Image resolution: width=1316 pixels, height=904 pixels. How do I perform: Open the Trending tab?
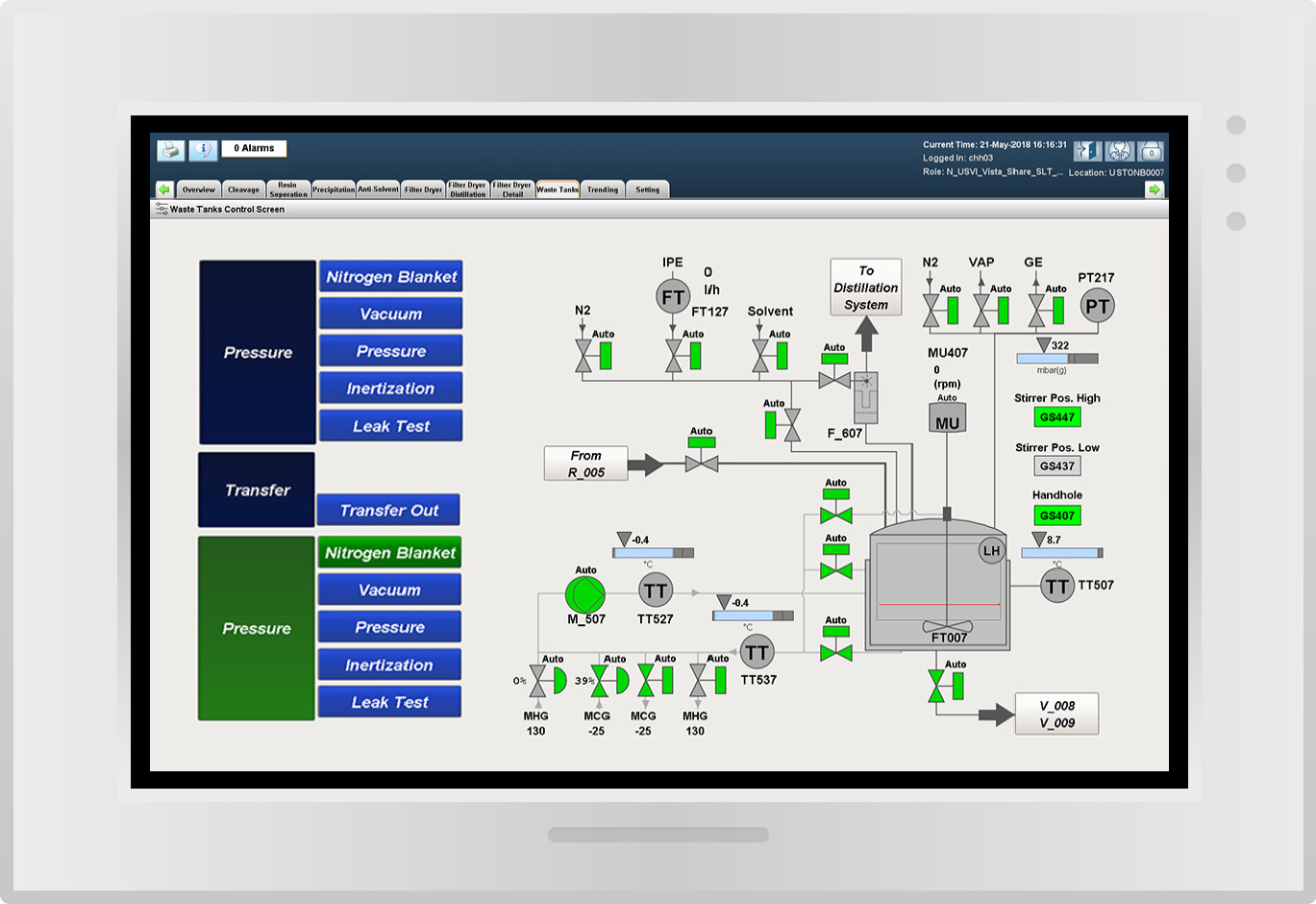click(x=603, y=189)
